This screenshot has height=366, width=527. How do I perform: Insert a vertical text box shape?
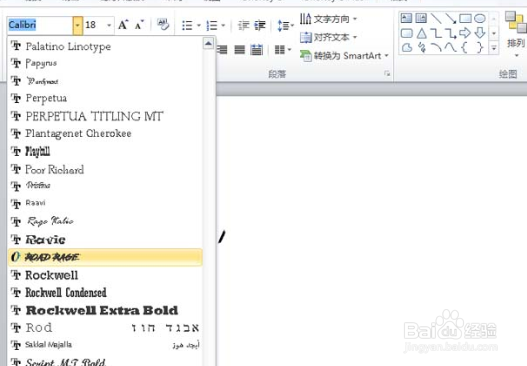point(421,18)
